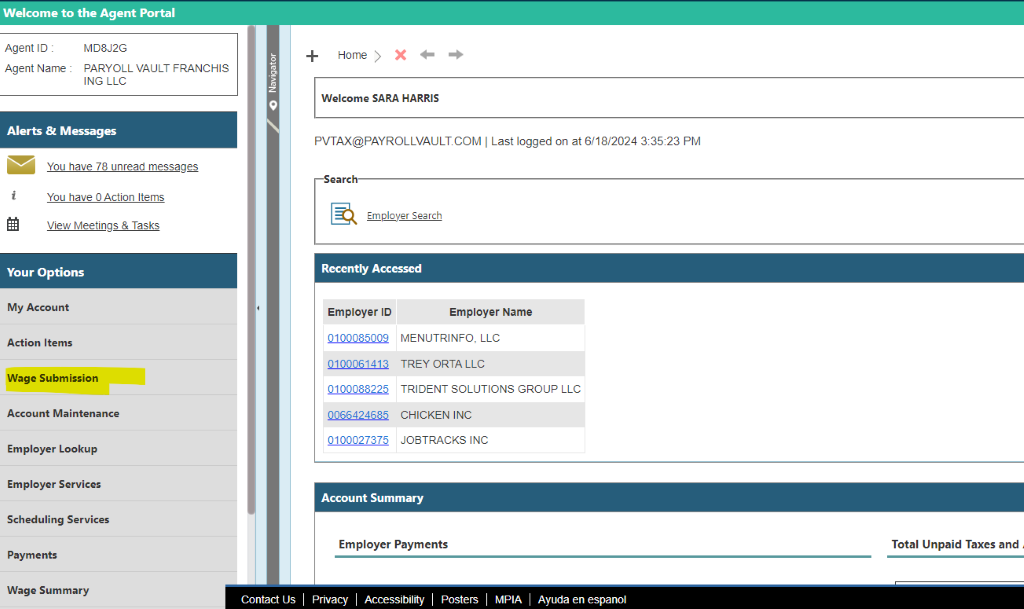The image size is (1024, 609).
Task: Open Employer Lookup option
Action: [118, 448]
